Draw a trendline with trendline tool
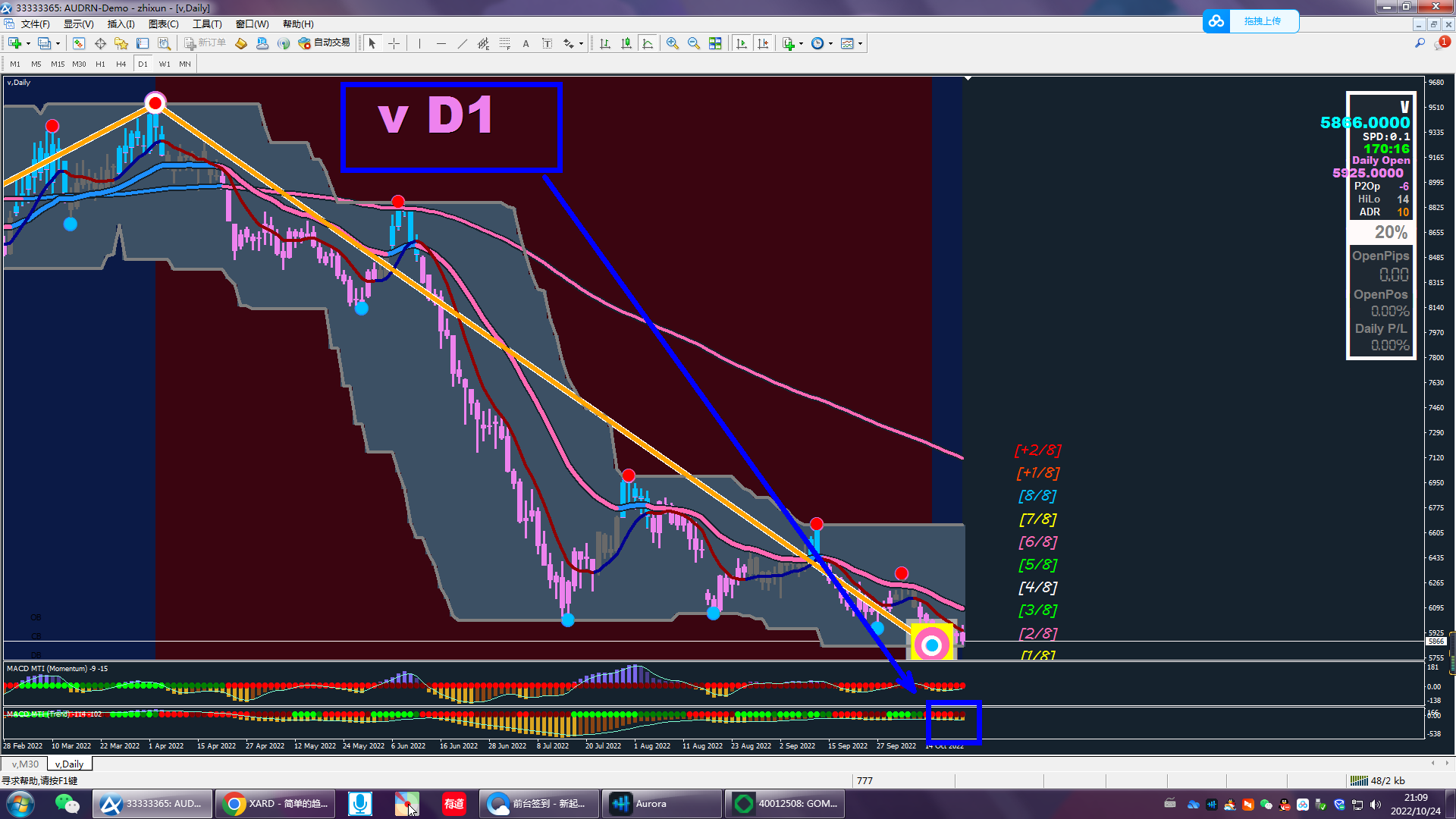Viewport: 1456px width, 819px height. pos(462,44)
